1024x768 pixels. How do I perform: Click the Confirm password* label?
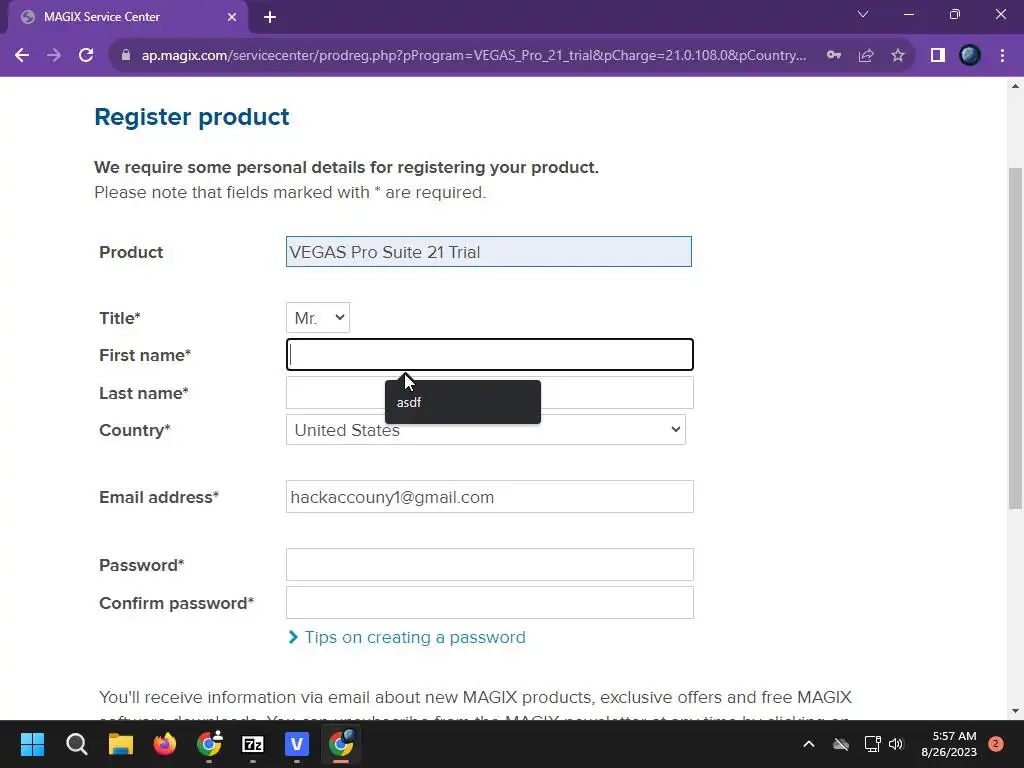point(176,603)
